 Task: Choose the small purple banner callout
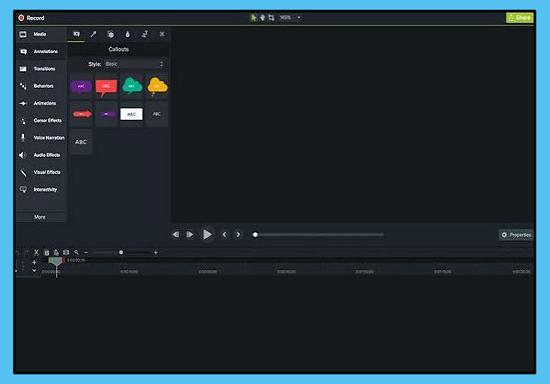[106, 114]
